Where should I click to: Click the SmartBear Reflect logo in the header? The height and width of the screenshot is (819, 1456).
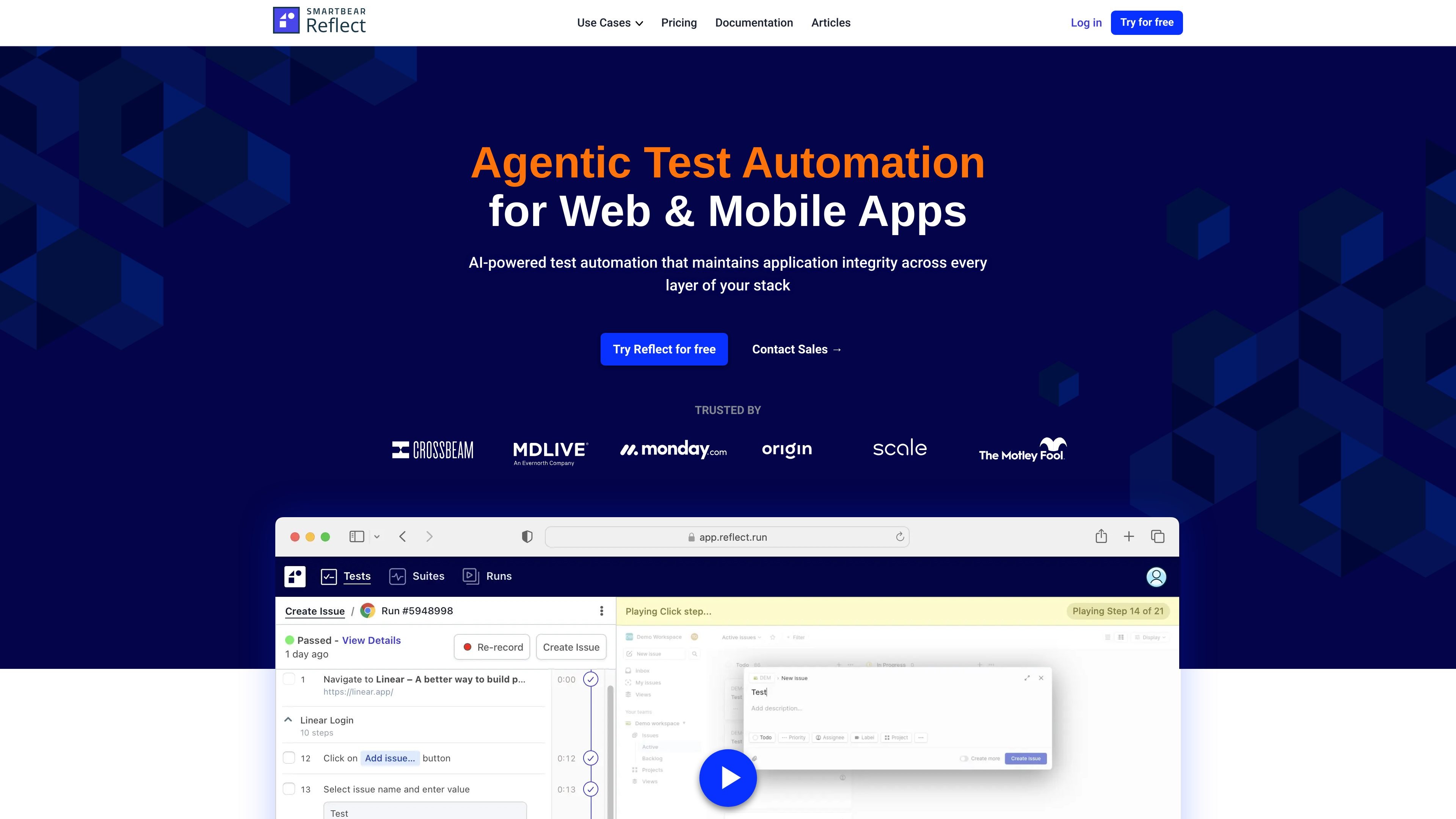point(319,21)
